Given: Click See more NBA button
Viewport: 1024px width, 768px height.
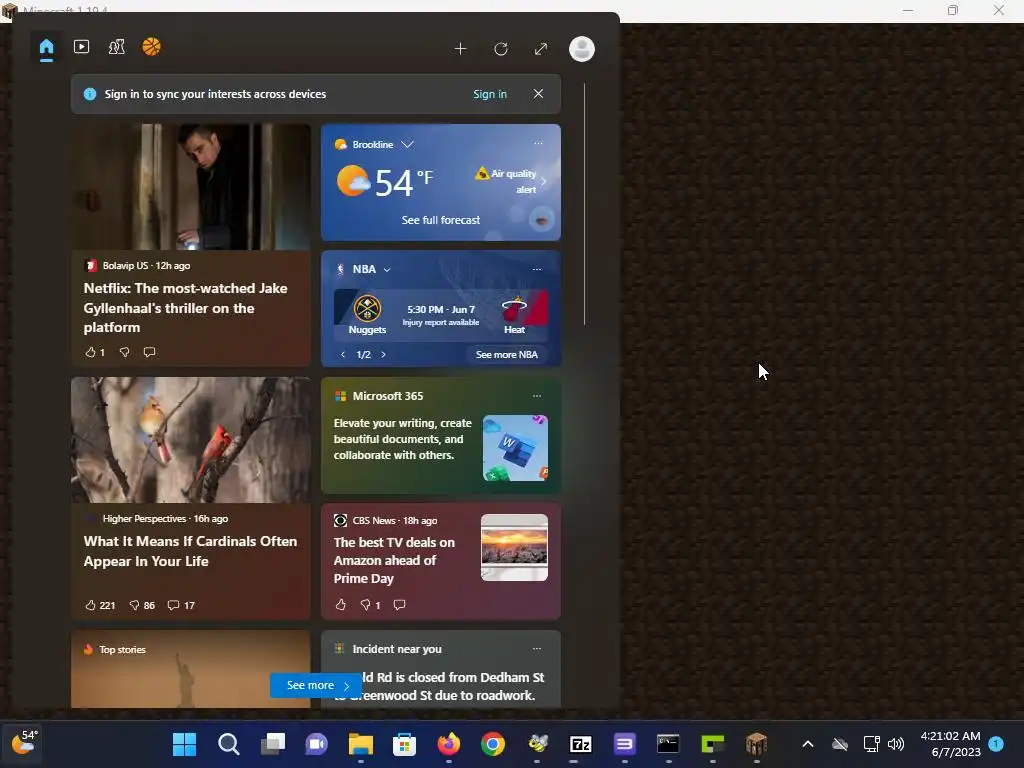Looking at the screenshot, I should click(x=507, y=355).
